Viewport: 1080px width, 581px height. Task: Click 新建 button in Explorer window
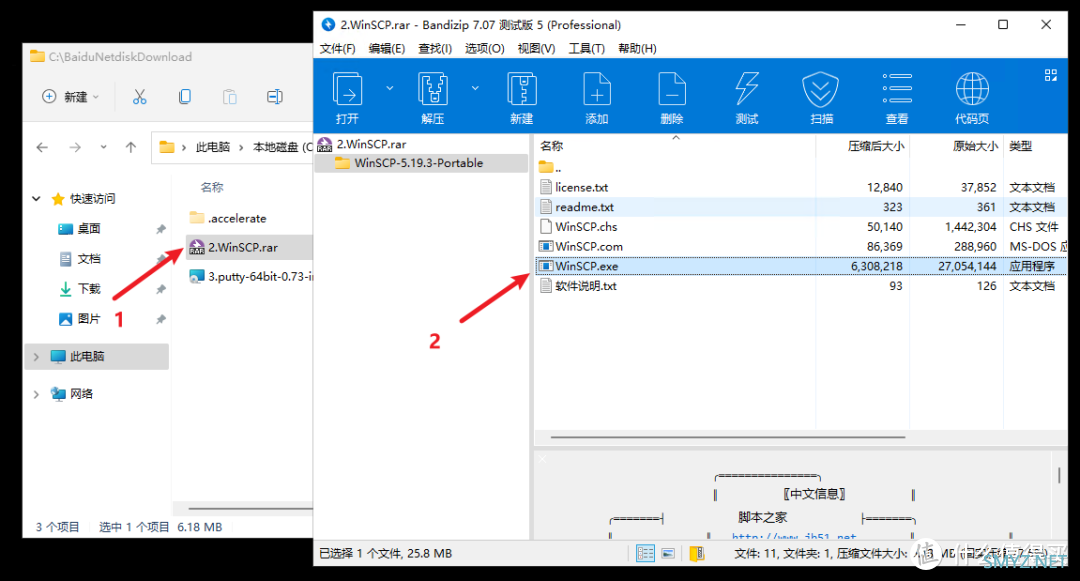71,97
